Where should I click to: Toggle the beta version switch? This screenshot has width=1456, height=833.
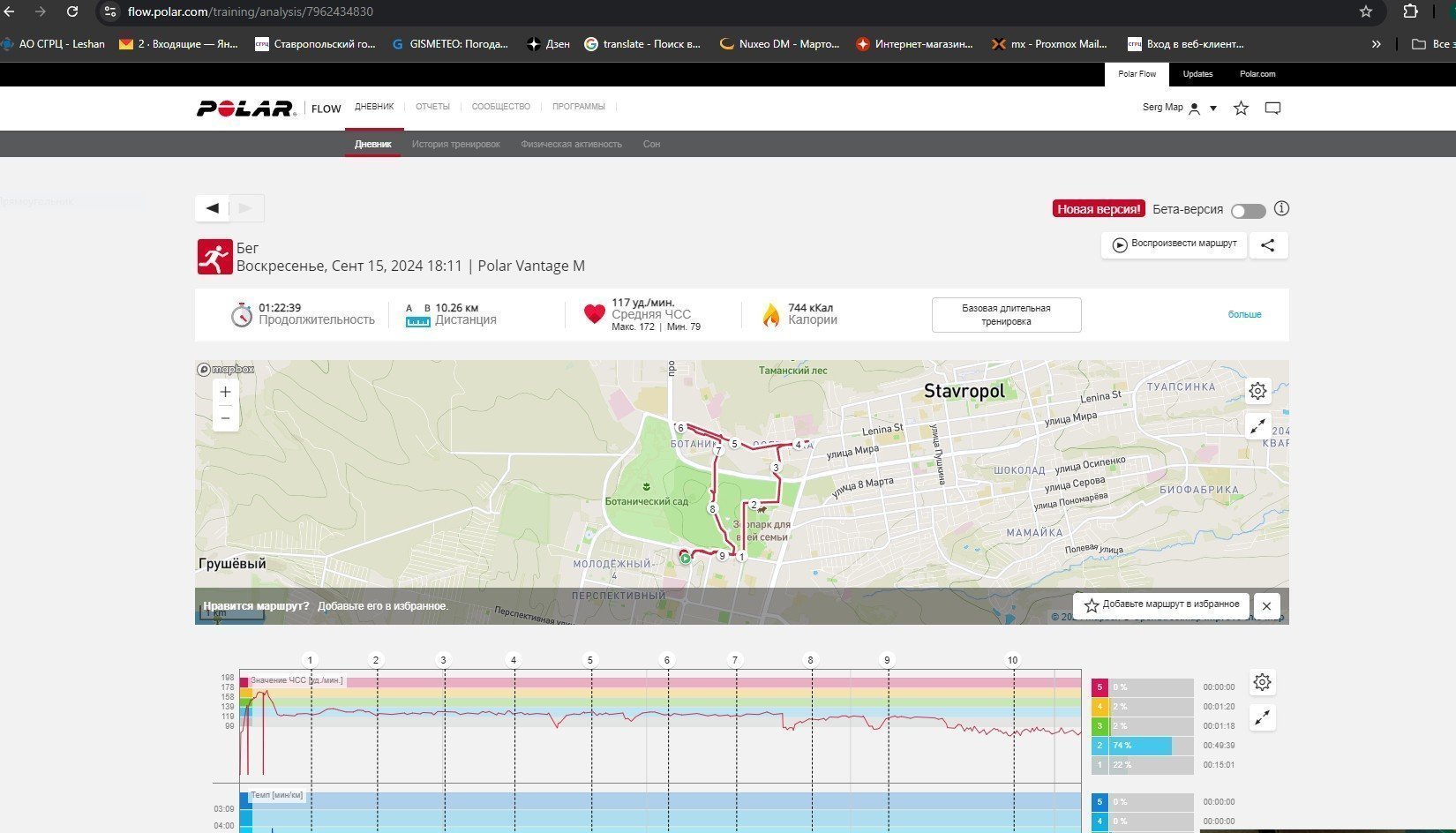pos(1248,211)
